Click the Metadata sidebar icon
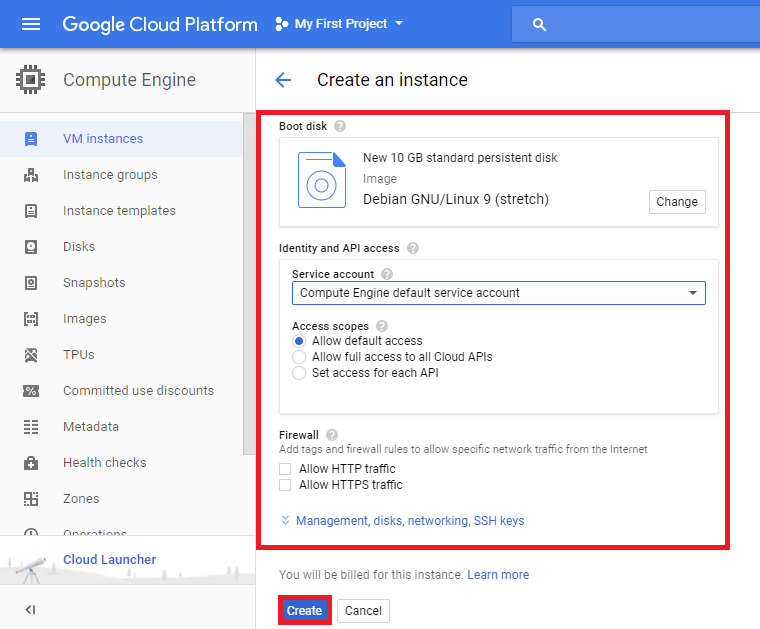This screenshot has height=629, width=760. coord(31,427)
